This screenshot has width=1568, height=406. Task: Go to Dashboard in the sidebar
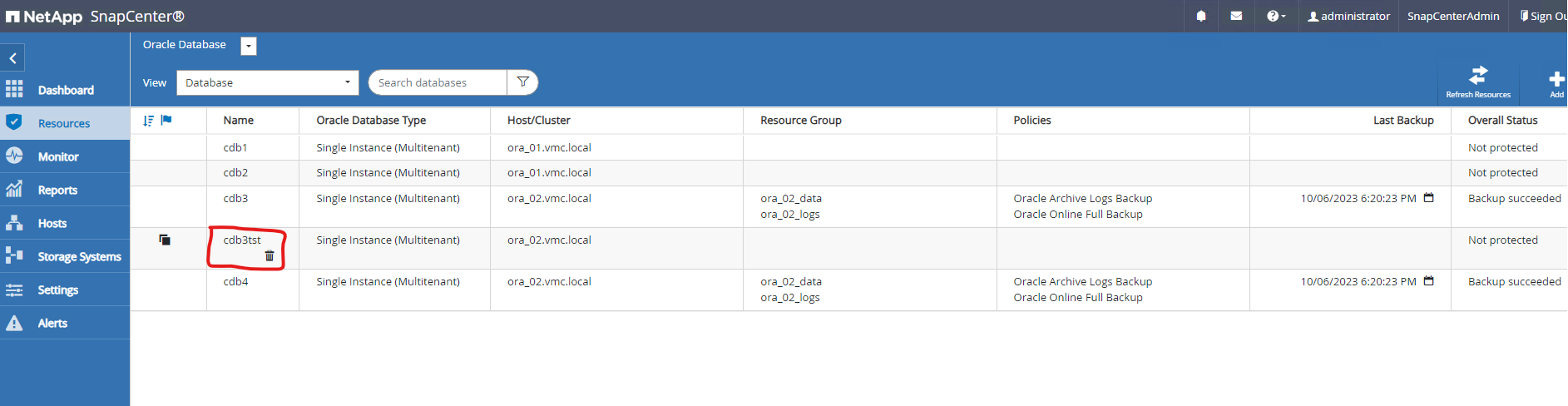point(65,90)
